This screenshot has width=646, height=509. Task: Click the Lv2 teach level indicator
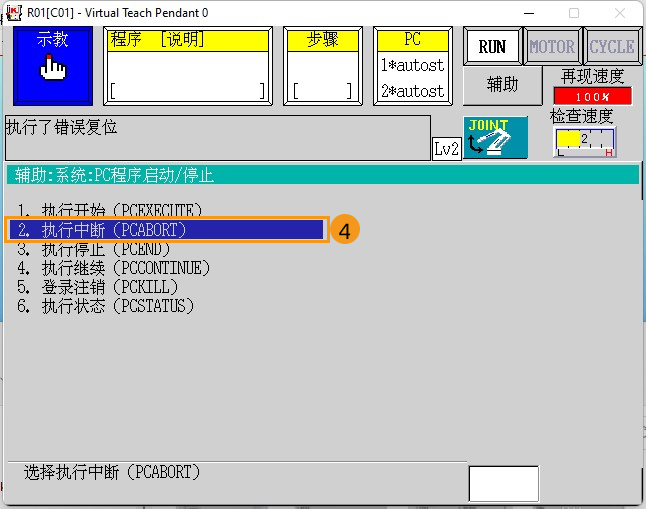[447, 149]
